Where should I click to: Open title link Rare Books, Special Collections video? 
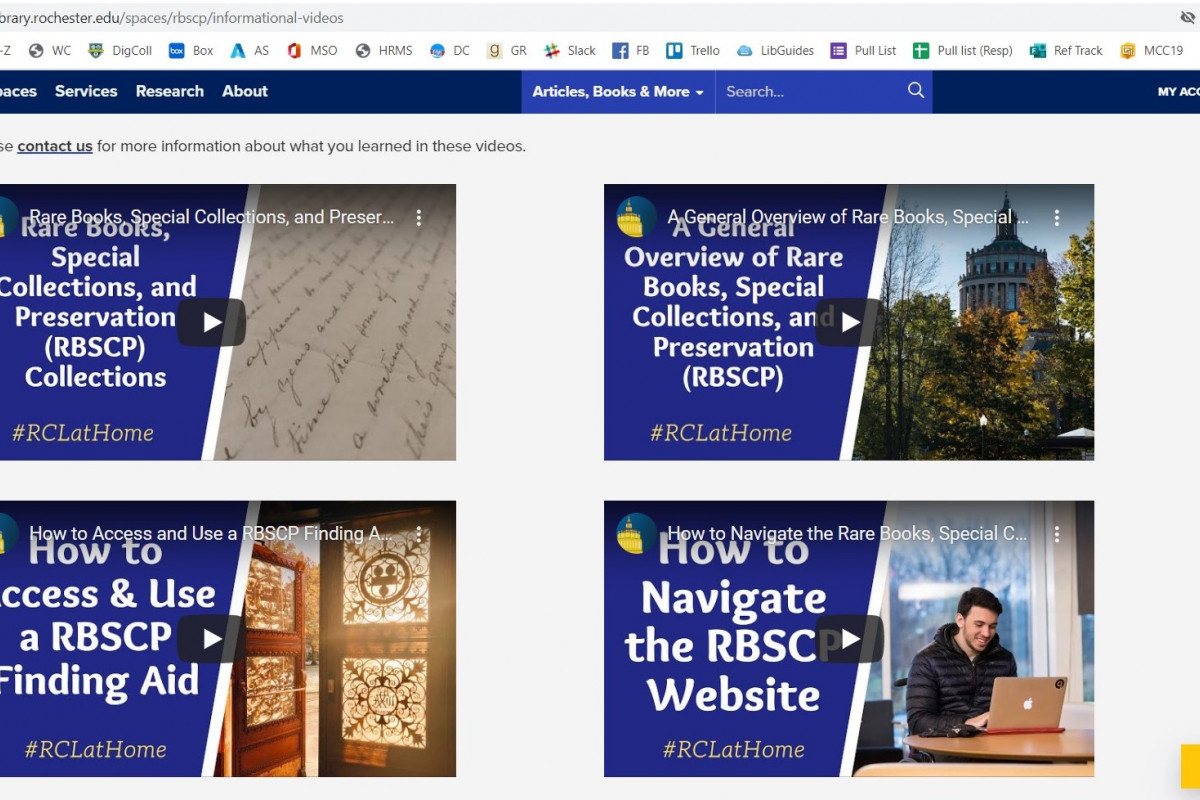[x=211, y=217]
